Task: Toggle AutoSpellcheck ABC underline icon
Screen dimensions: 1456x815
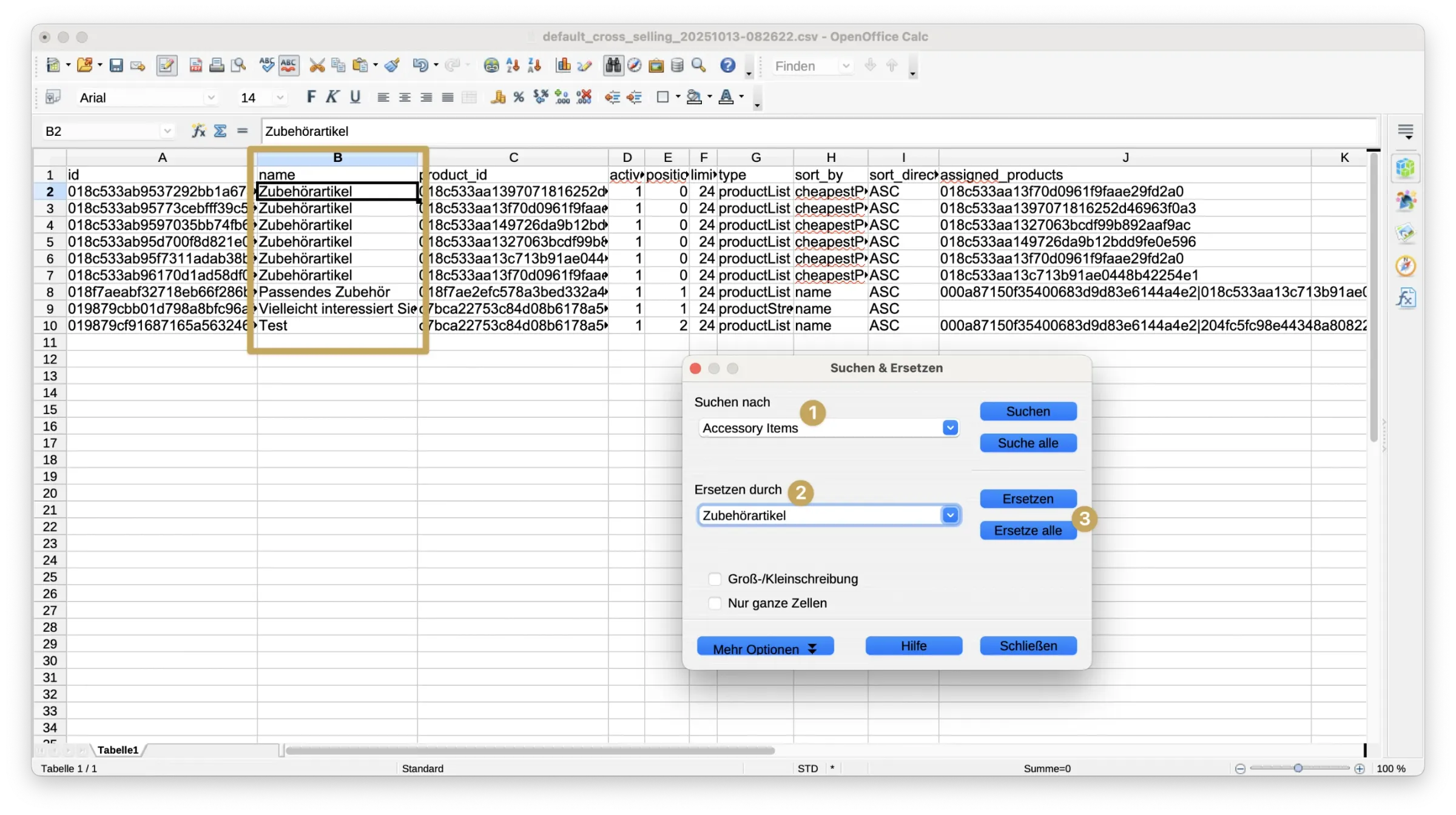Action: (289, 65)
